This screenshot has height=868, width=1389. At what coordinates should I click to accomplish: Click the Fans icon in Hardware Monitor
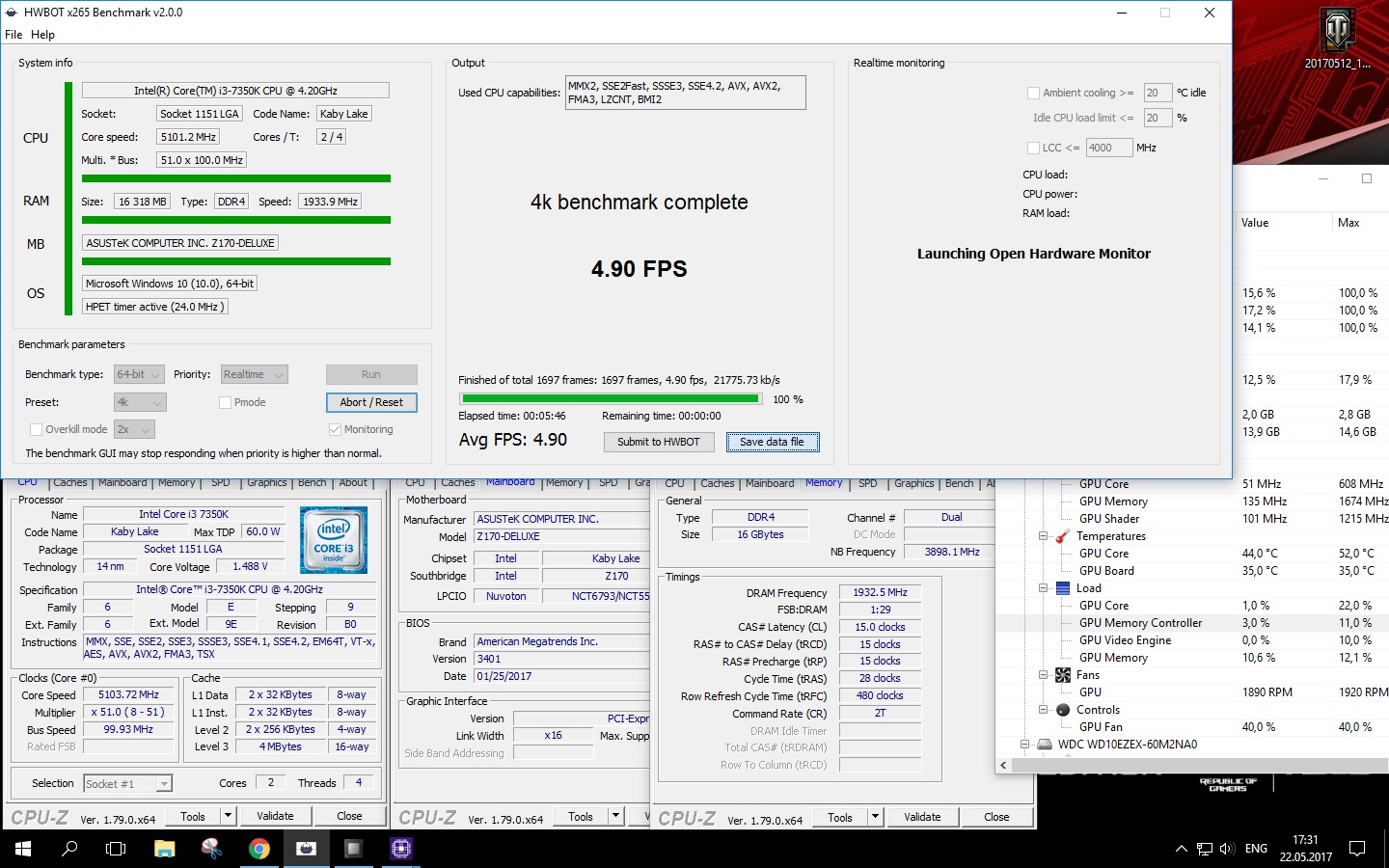coord(1063,675)
